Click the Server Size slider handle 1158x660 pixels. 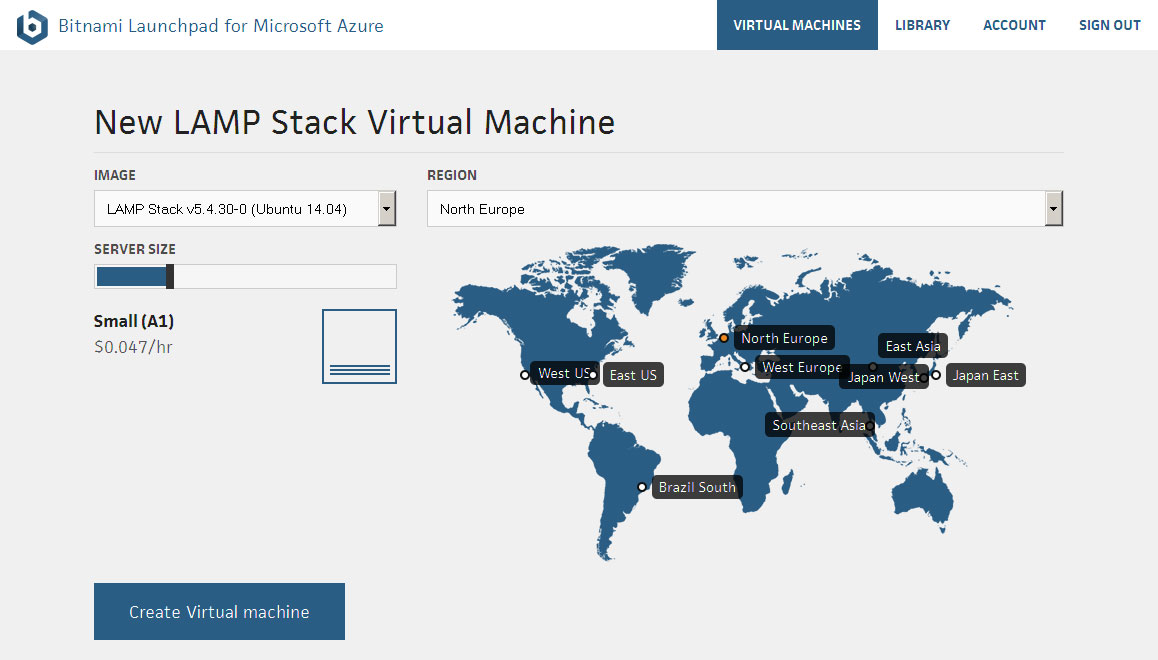click(x=170, y=276)
